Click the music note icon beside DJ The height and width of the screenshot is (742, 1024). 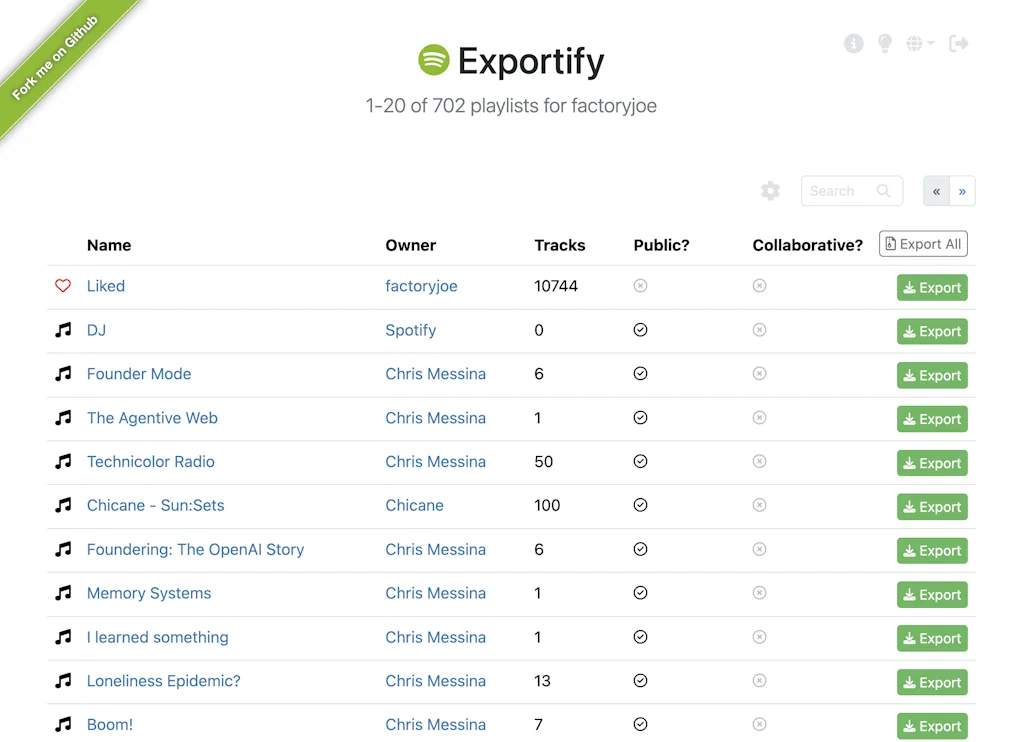[64, 330]
